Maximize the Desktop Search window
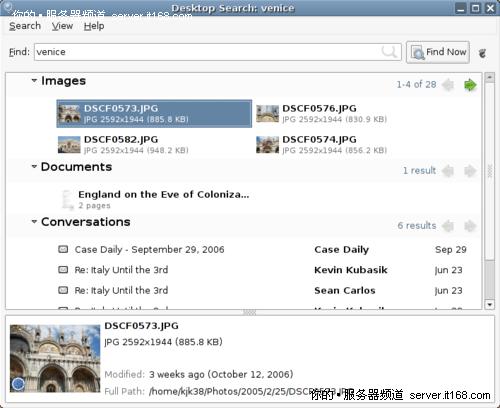Viewport: 500px width, 408px height. 475,8
